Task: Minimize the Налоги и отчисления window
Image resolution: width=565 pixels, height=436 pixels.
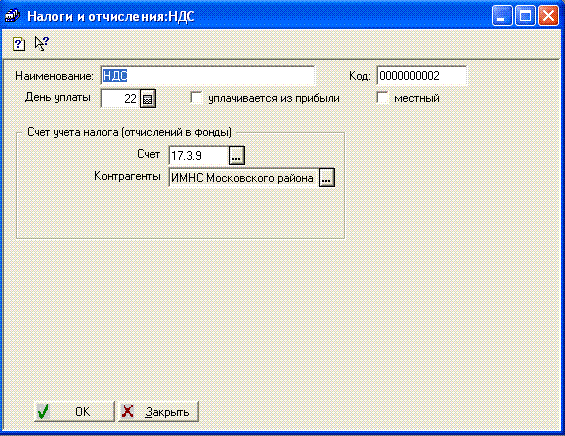Action: click(502, 16)
